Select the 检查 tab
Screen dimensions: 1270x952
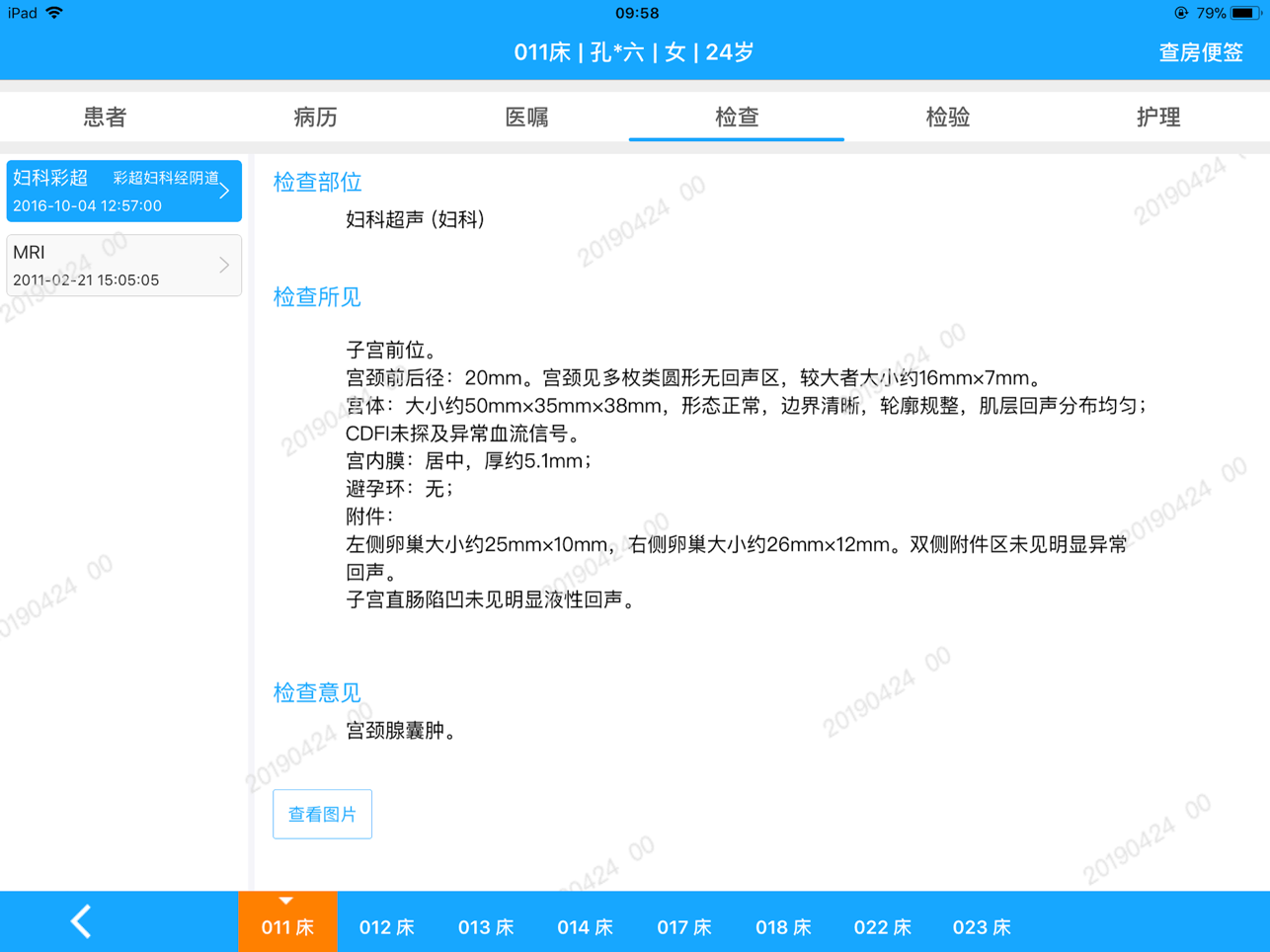click(x=737, y=118)
